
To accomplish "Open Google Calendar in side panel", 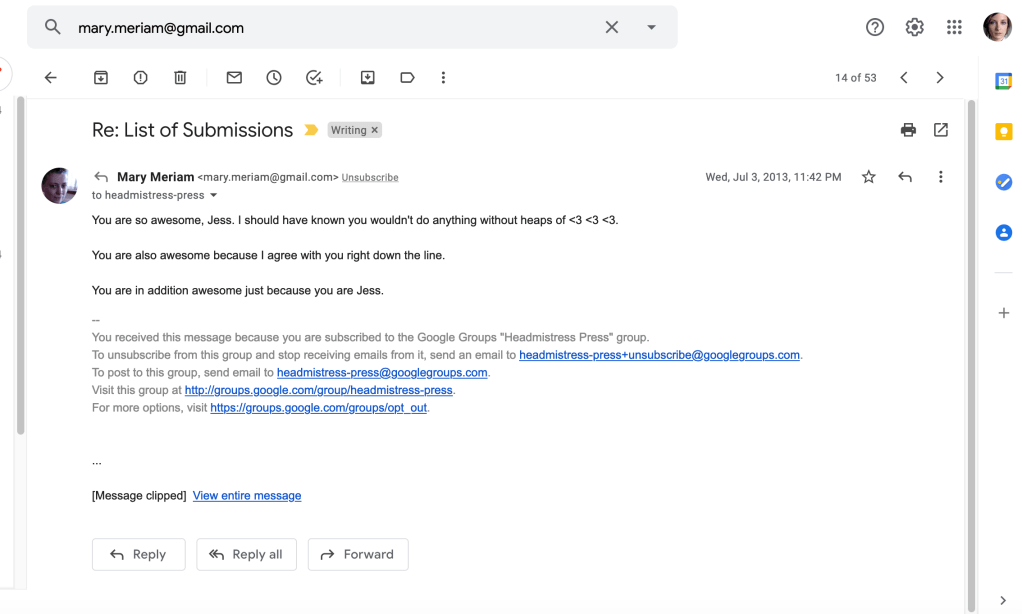I will (1003, 82).
